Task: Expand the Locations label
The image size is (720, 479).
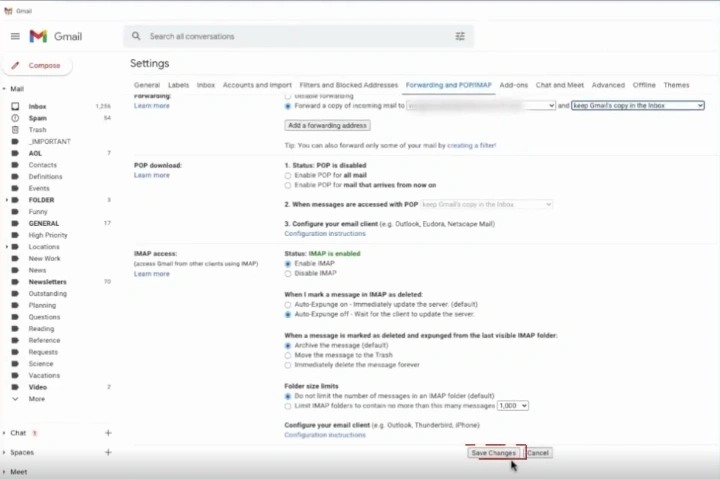Action: [x=6, y=247]
